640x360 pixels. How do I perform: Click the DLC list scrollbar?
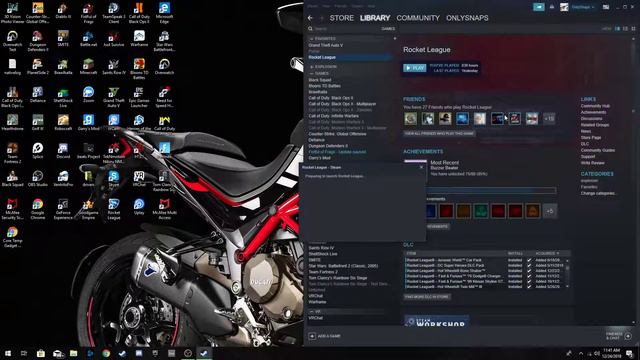[x=567, y=273]
